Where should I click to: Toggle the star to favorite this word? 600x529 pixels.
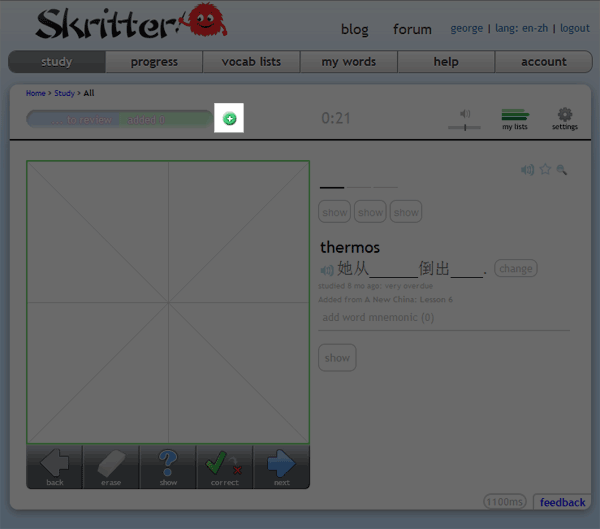tap(545, 170)
